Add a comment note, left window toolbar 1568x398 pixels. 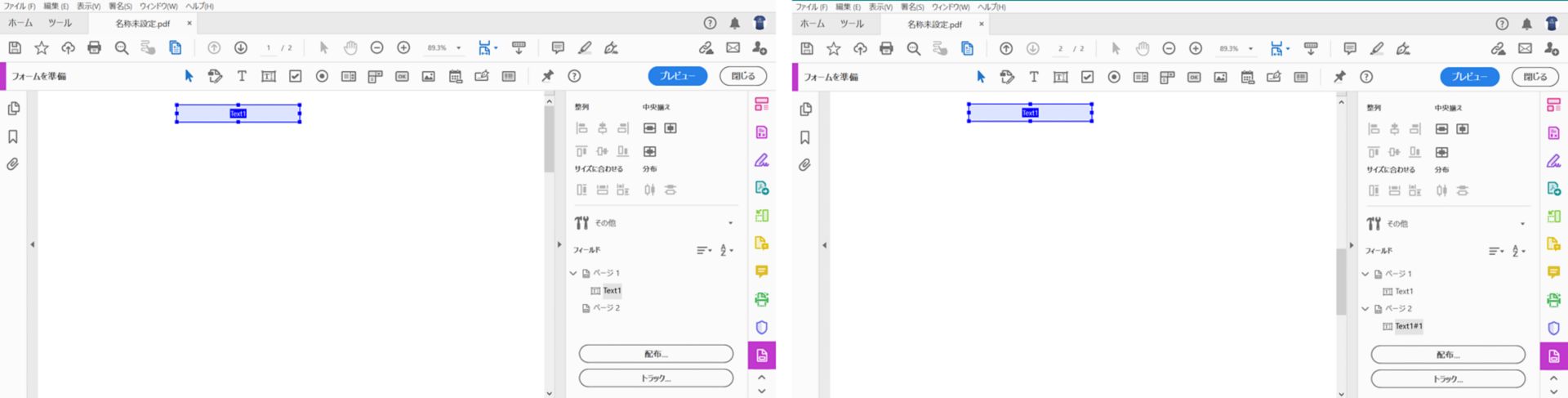(558, 48)
